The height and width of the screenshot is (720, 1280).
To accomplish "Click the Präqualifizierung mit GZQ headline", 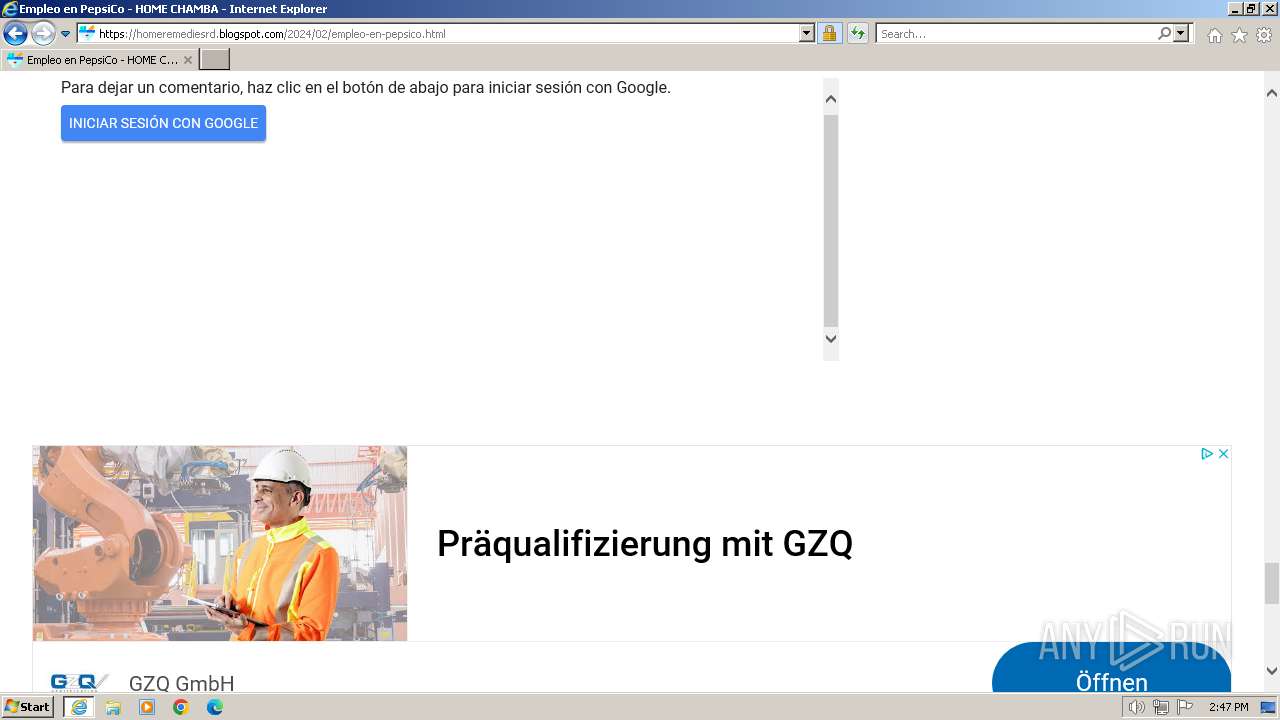I will coord(645,544).
